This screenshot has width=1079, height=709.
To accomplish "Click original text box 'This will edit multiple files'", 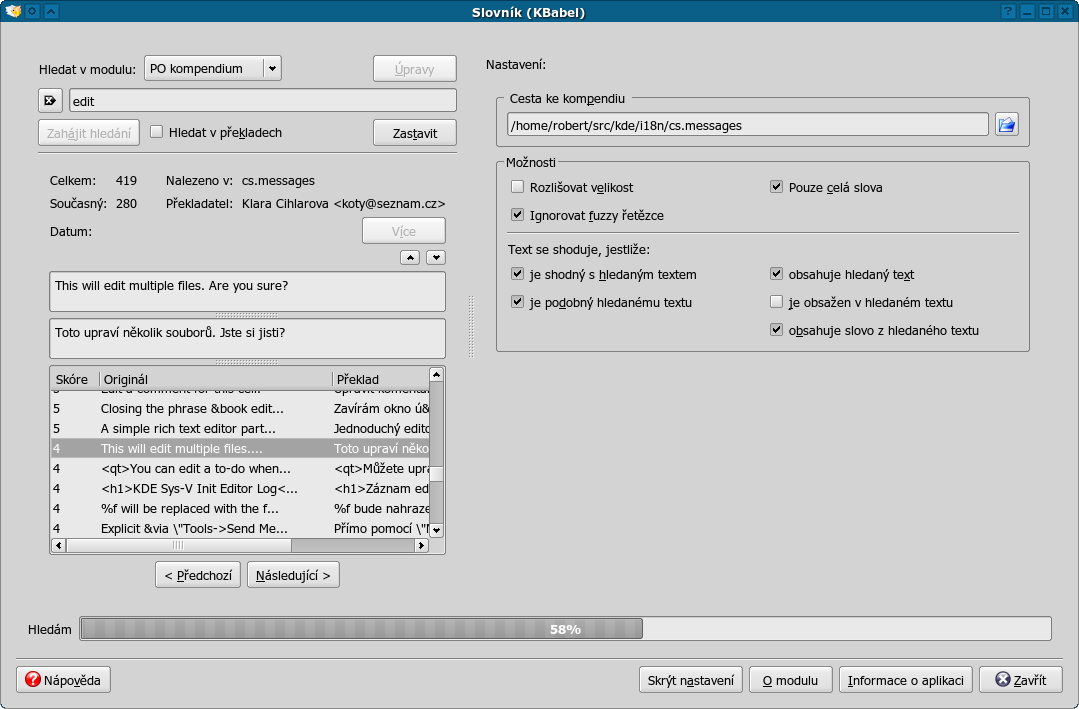I will tap(247, 291).
